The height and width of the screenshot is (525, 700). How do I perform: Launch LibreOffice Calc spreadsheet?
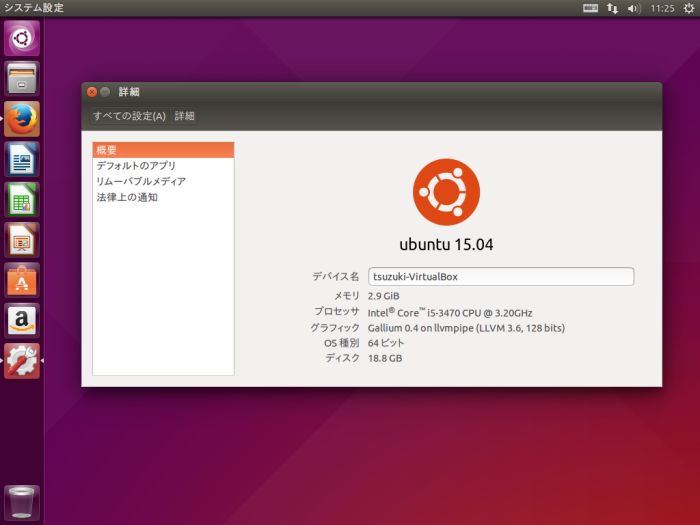pos(22,200)
